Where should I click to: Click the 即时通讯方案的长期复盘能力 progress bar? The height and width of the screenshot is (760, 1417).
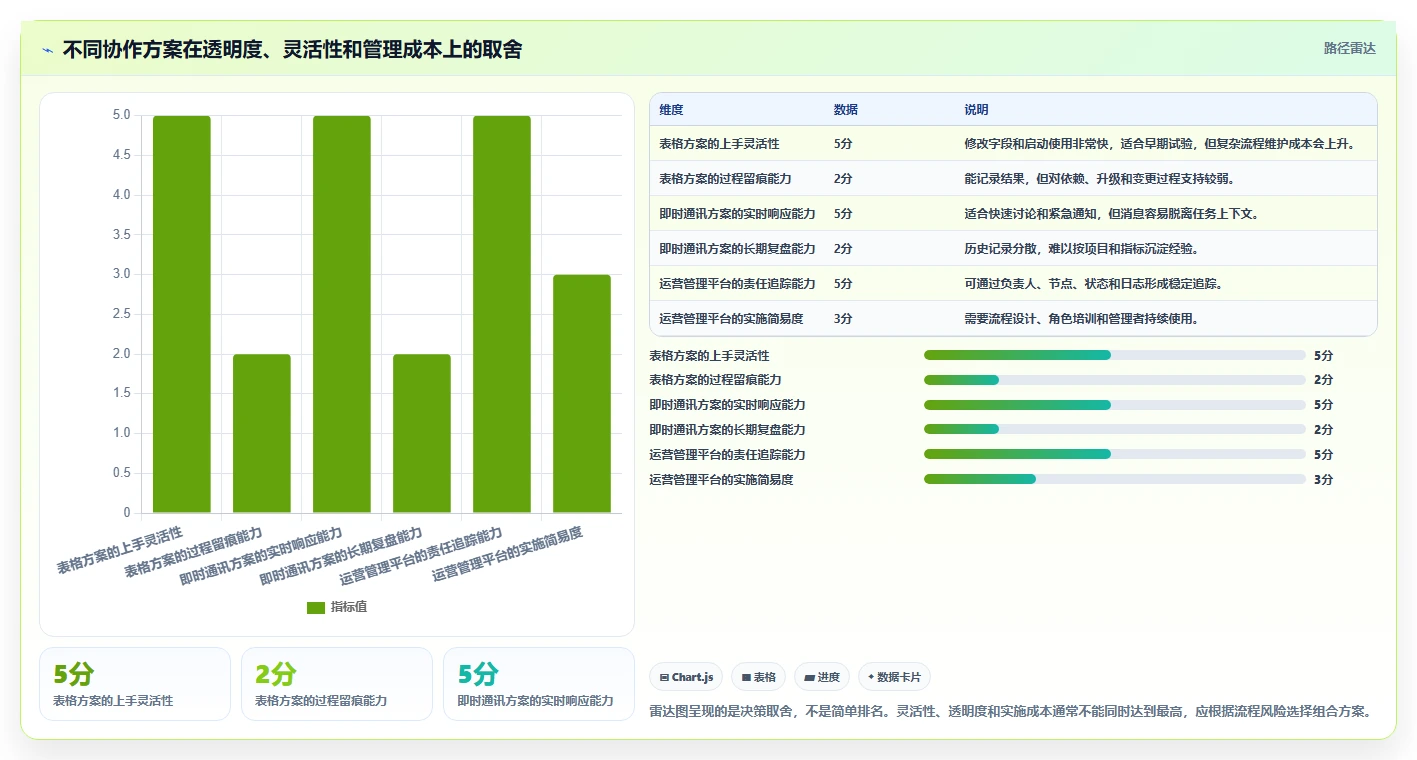coord(1114,430)
